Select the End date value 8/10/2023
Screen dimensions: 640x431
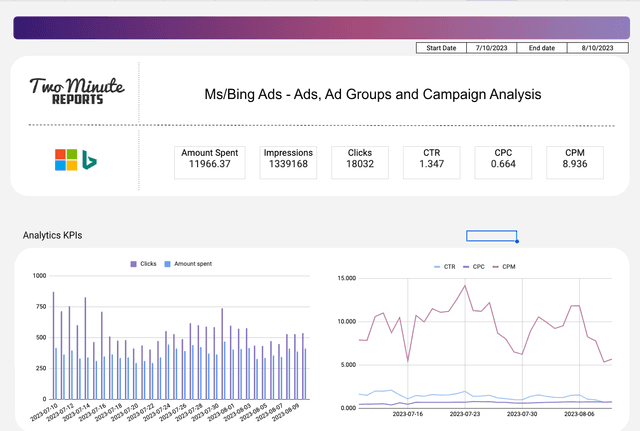click(598, 48)
